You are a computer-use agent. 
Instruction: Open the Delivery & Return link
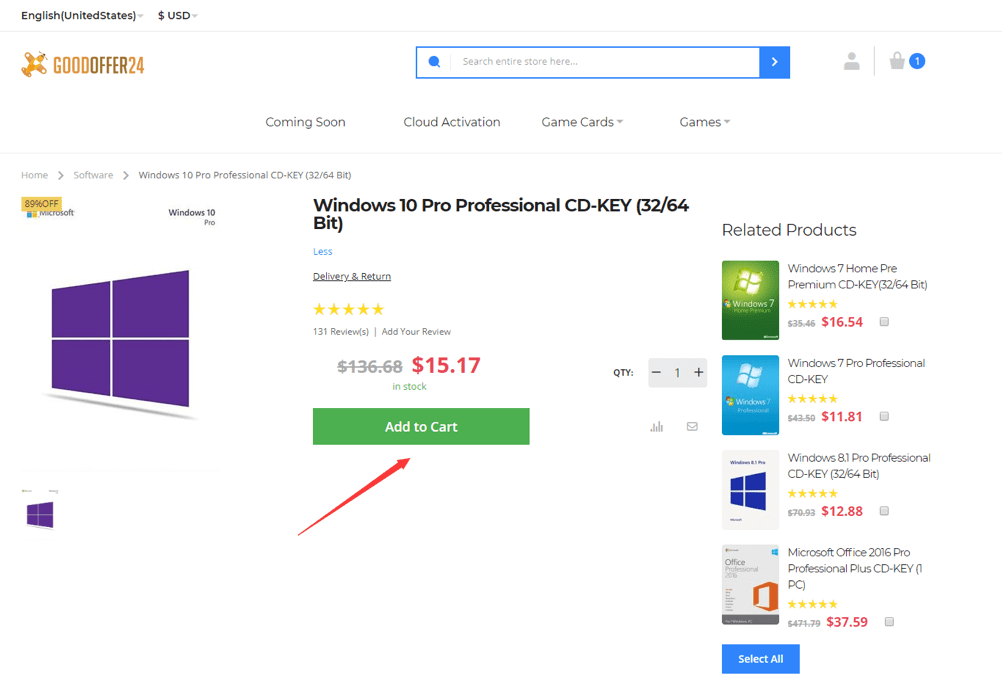coord(352,277)
